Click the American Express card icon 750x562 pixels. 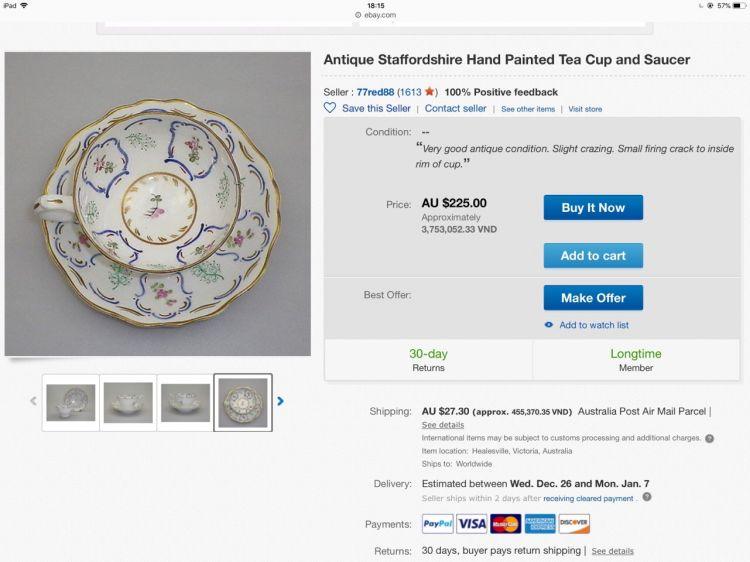coord(540,524)
